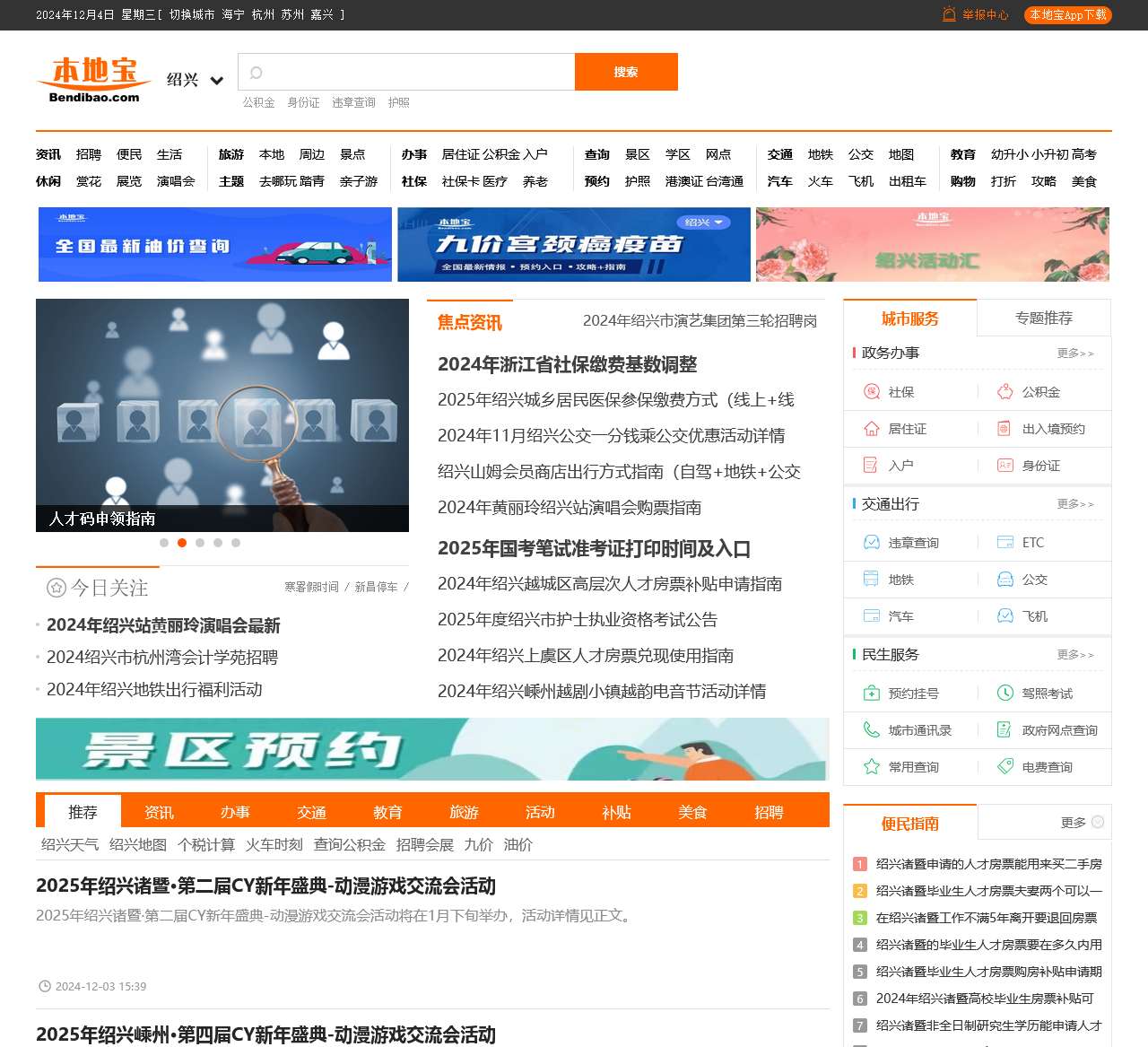1148x1047 pixels.
Task: Select the first carousel dot indicator
Action: [x=164, y=543]
